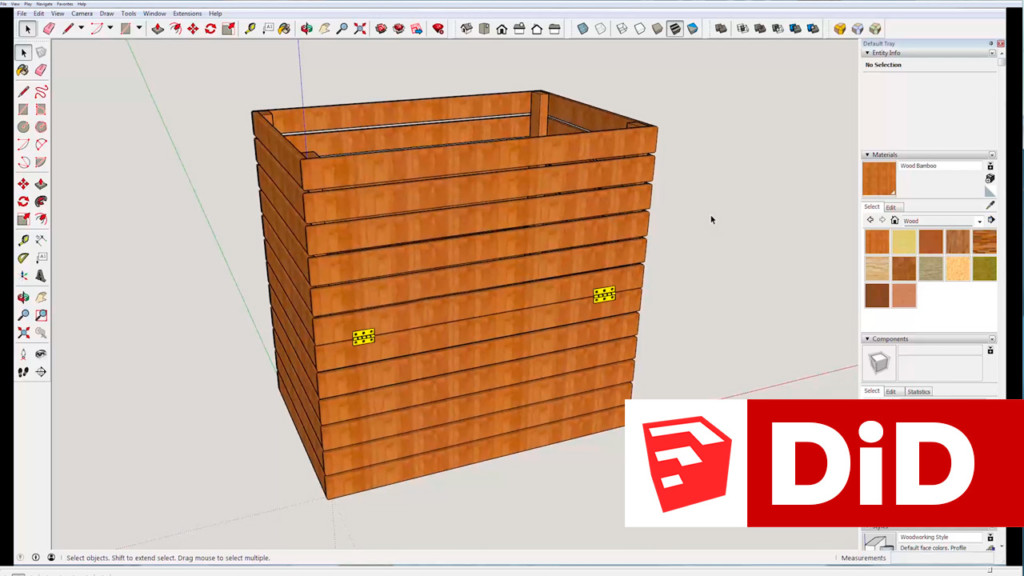1024x576 pixels.
Task: Click the Sample Paint eyedropper in Materials panel
Action: [x=990, y=206]
